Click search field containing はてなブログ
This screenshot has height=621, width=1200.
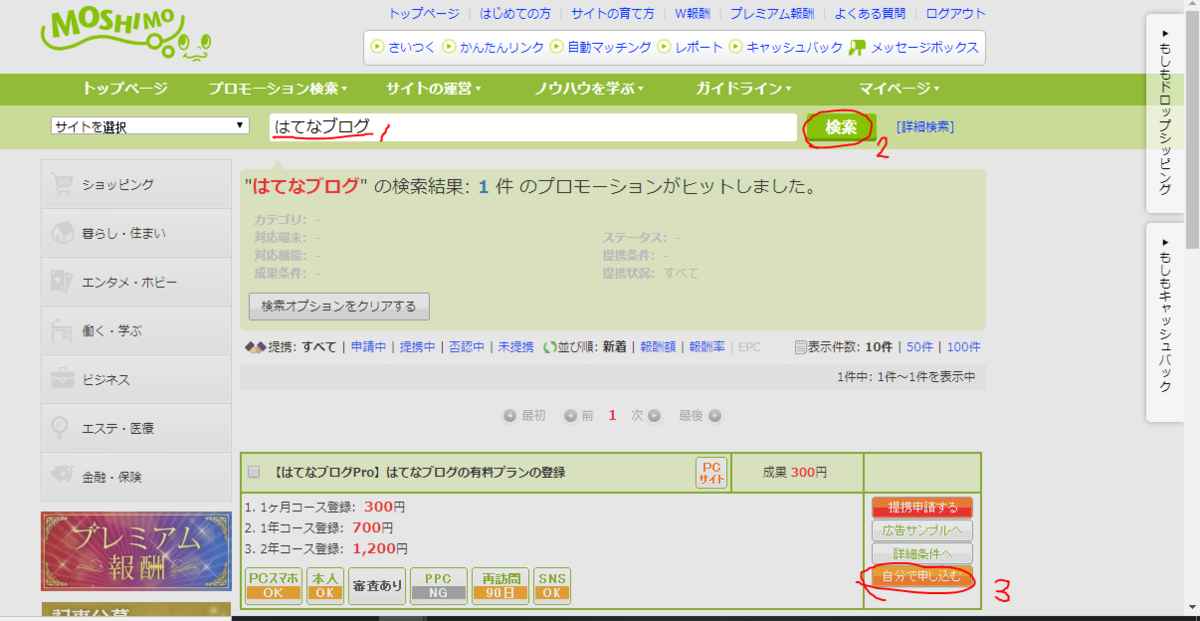click(x=533, y=127)
